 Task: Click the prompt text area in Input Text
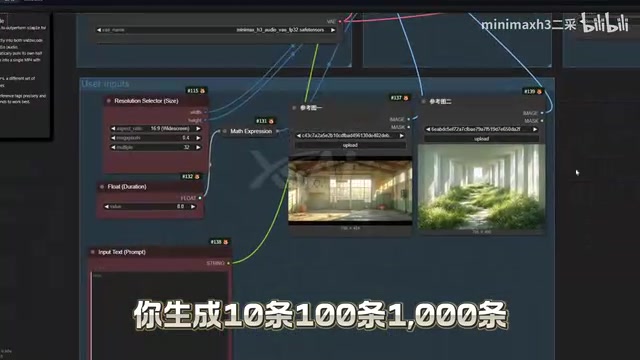click(160, 316)
